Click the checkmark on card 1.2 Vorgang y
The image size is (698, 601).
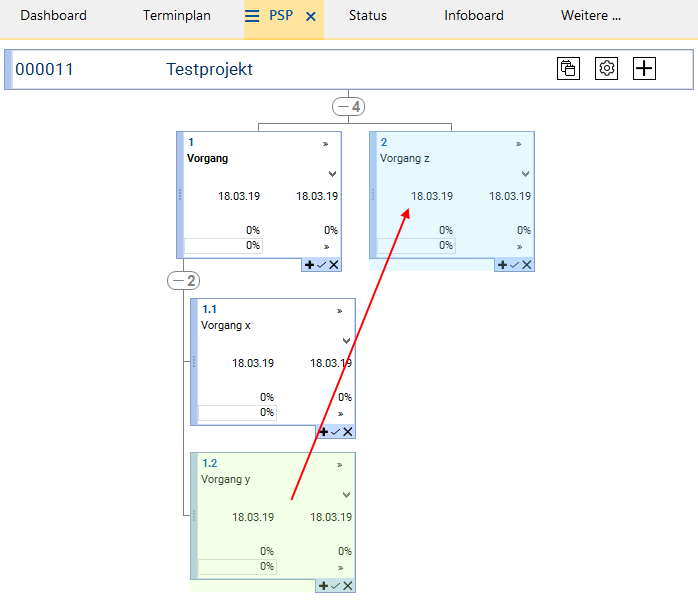pyautogui.click(x=336, y=586)
